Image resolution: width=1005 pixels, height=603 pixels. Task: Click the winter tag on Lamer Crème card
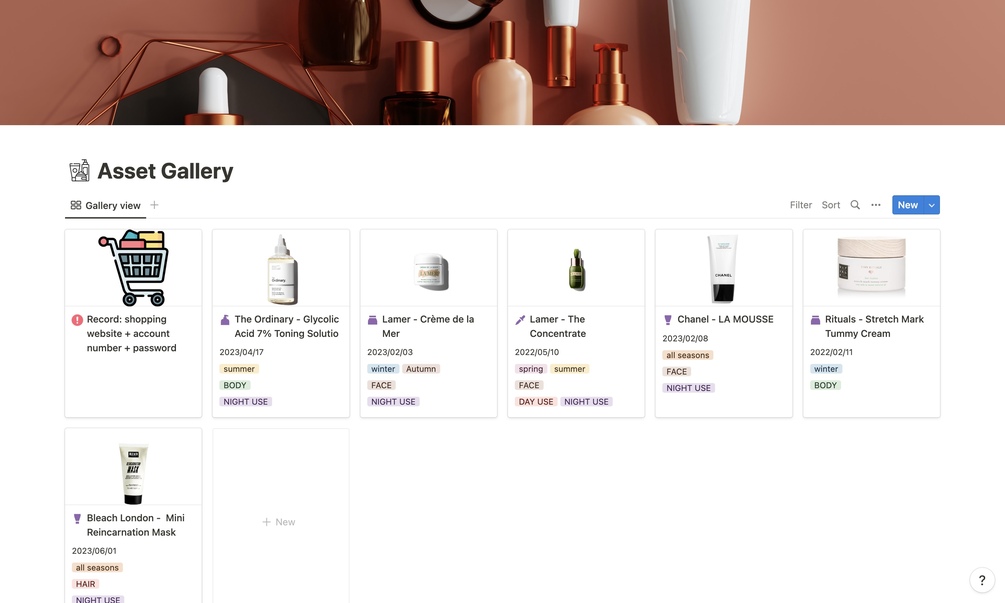click(x=383, y=369)
